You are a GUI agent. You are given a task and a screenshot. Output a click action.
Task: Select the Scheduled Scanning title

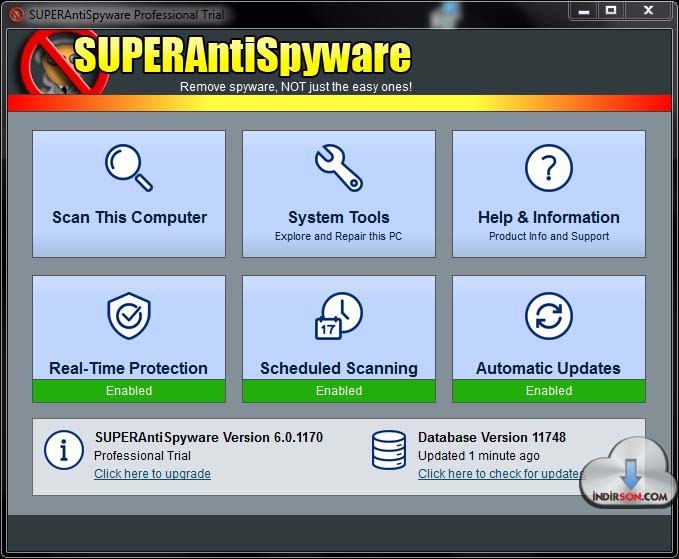click(x=339, y=368)
